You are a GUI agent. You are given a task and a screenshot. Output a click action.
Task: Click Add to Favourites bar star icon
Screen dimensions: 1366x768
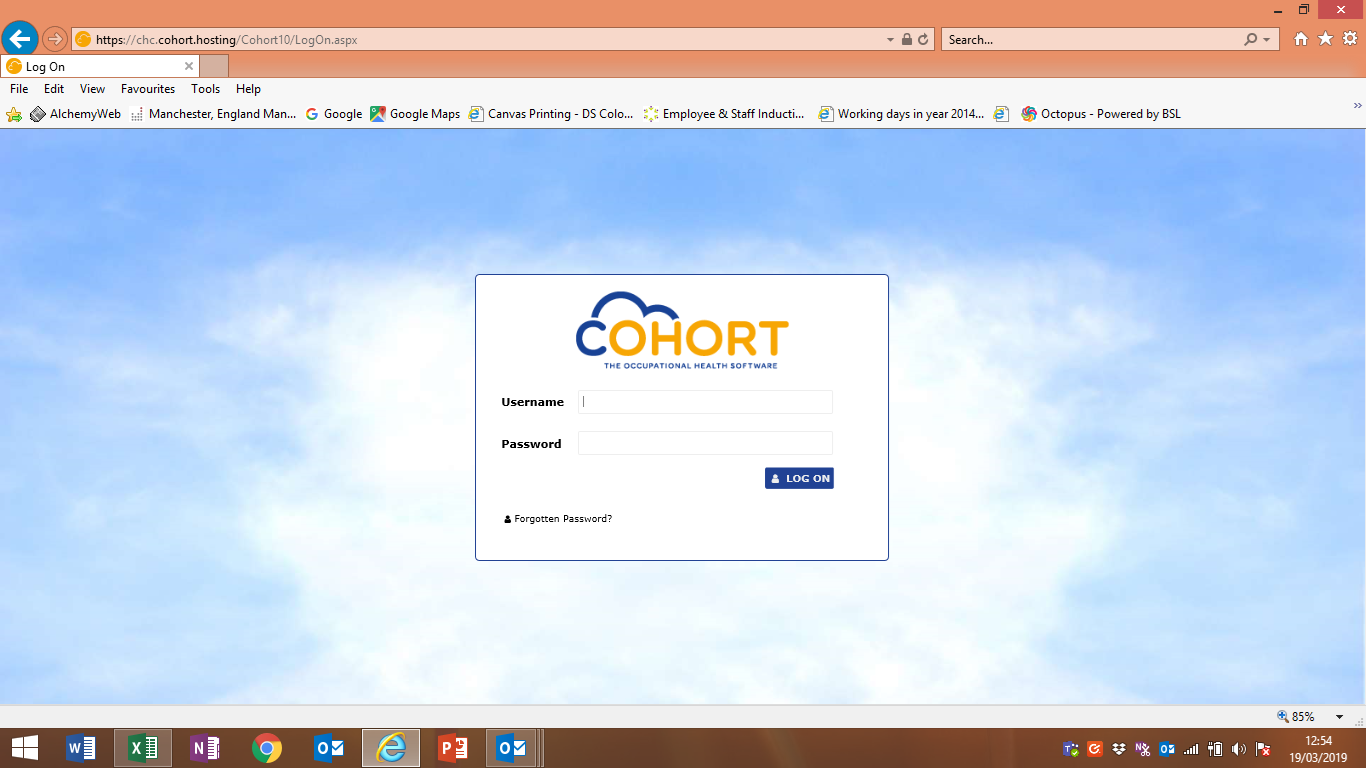point(14,114)
